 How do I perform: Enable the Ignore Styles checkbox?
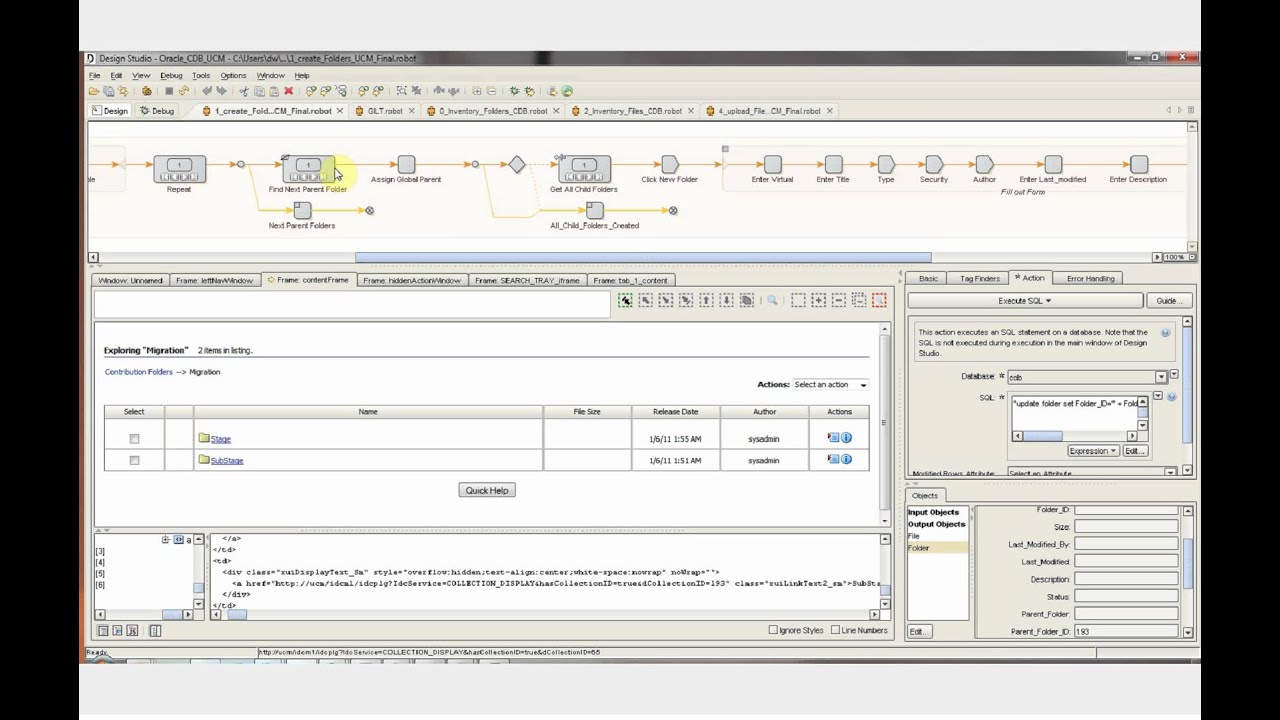tap(773, 630)
